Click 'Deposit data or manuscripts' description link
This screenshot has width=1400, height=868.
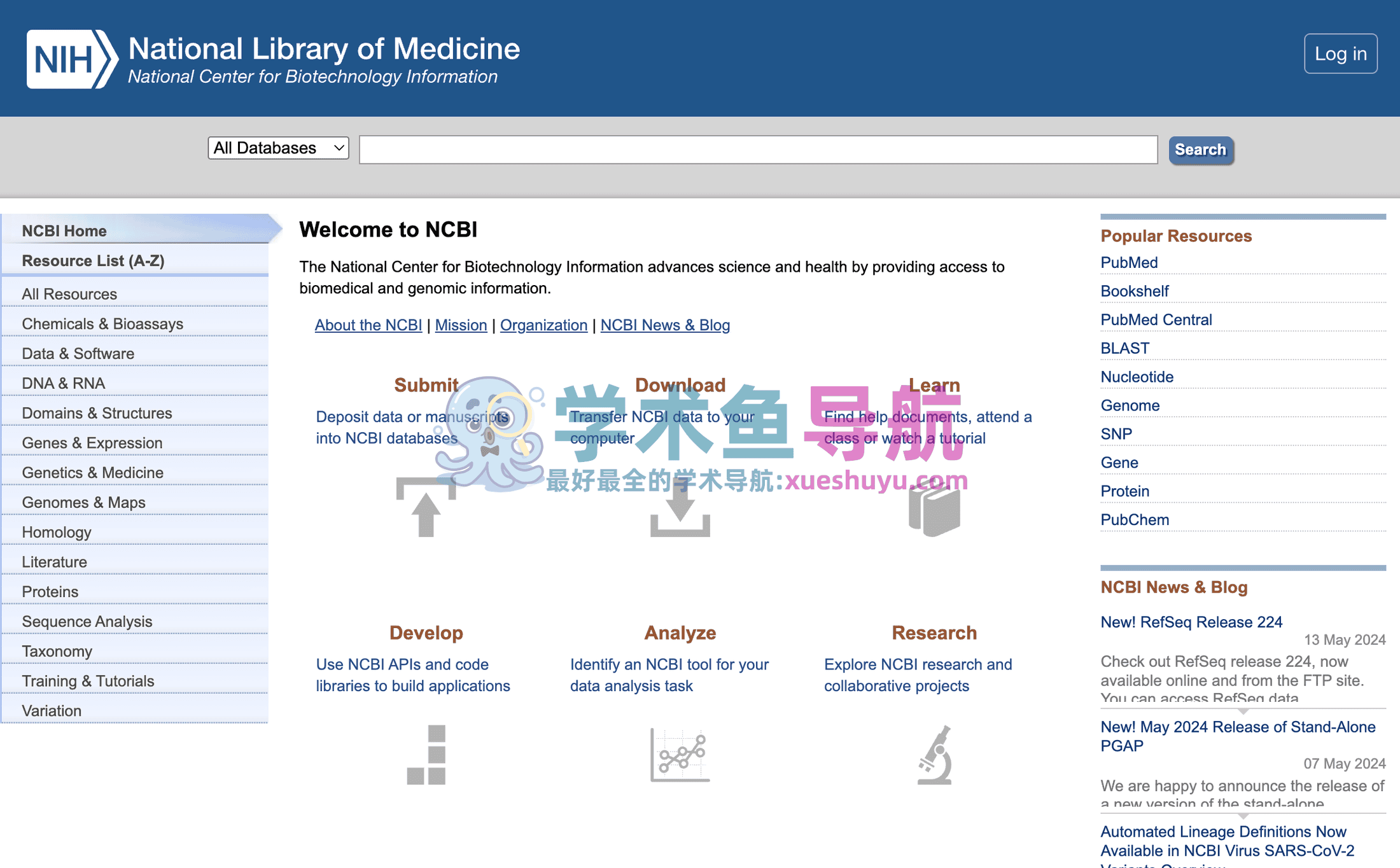pyautogui.click(x=412, y=428)
